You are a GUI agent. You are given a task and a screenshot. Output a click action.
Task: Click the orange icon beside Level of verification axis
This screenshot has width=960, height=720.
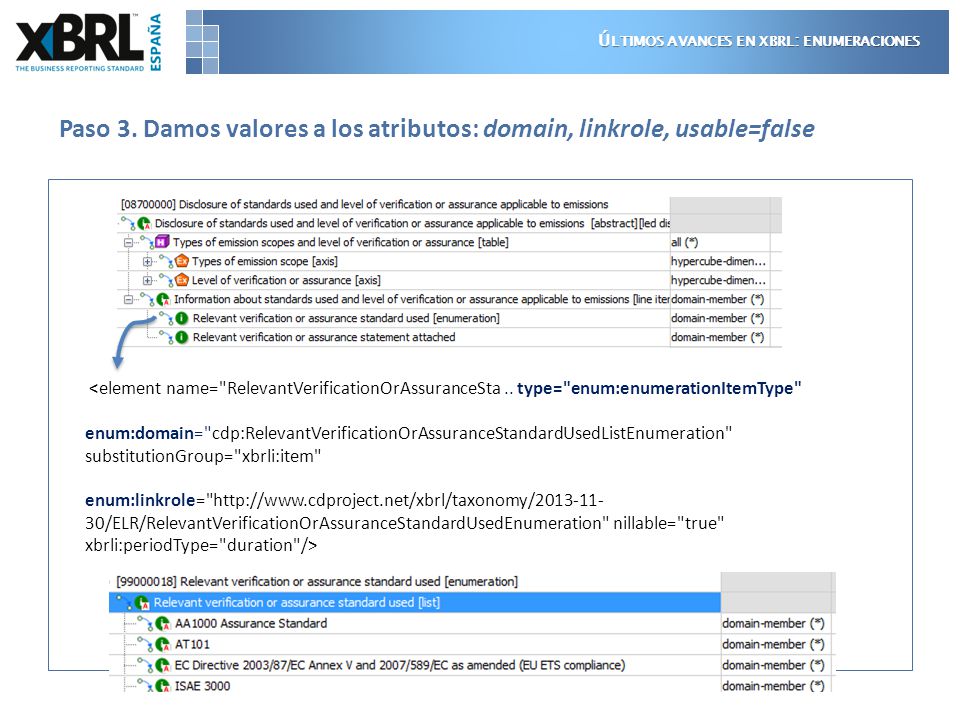(182, 280)
